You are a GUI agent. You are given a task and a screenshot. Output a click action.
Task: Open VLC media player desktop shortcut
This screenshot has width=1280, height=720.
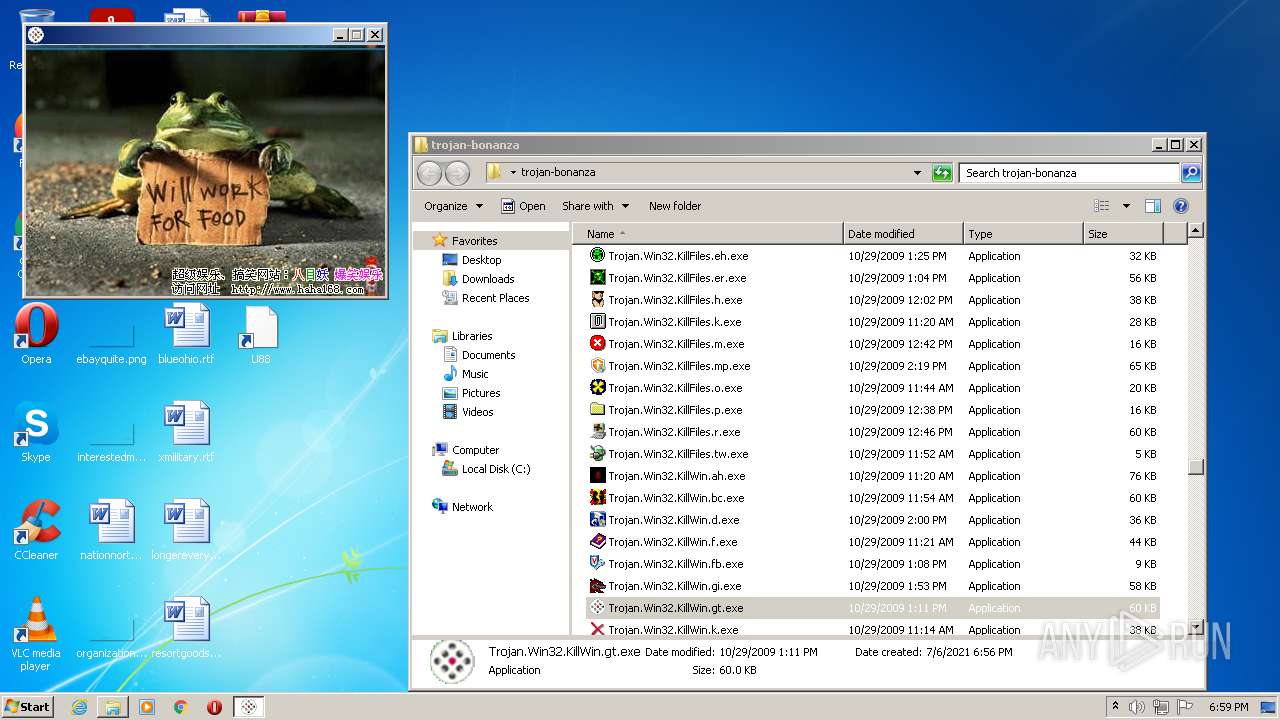[36, 634]
